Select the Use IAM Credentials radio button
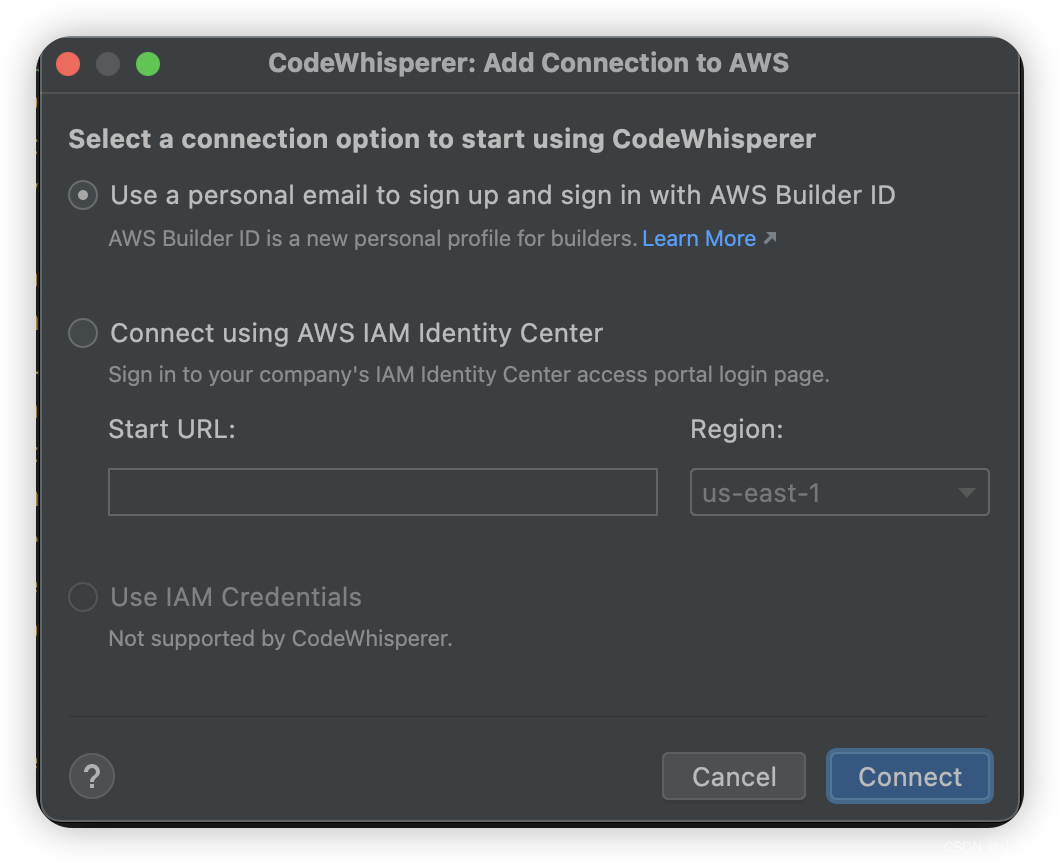Viewport: 1060px width, 864px height. [82, 597]
